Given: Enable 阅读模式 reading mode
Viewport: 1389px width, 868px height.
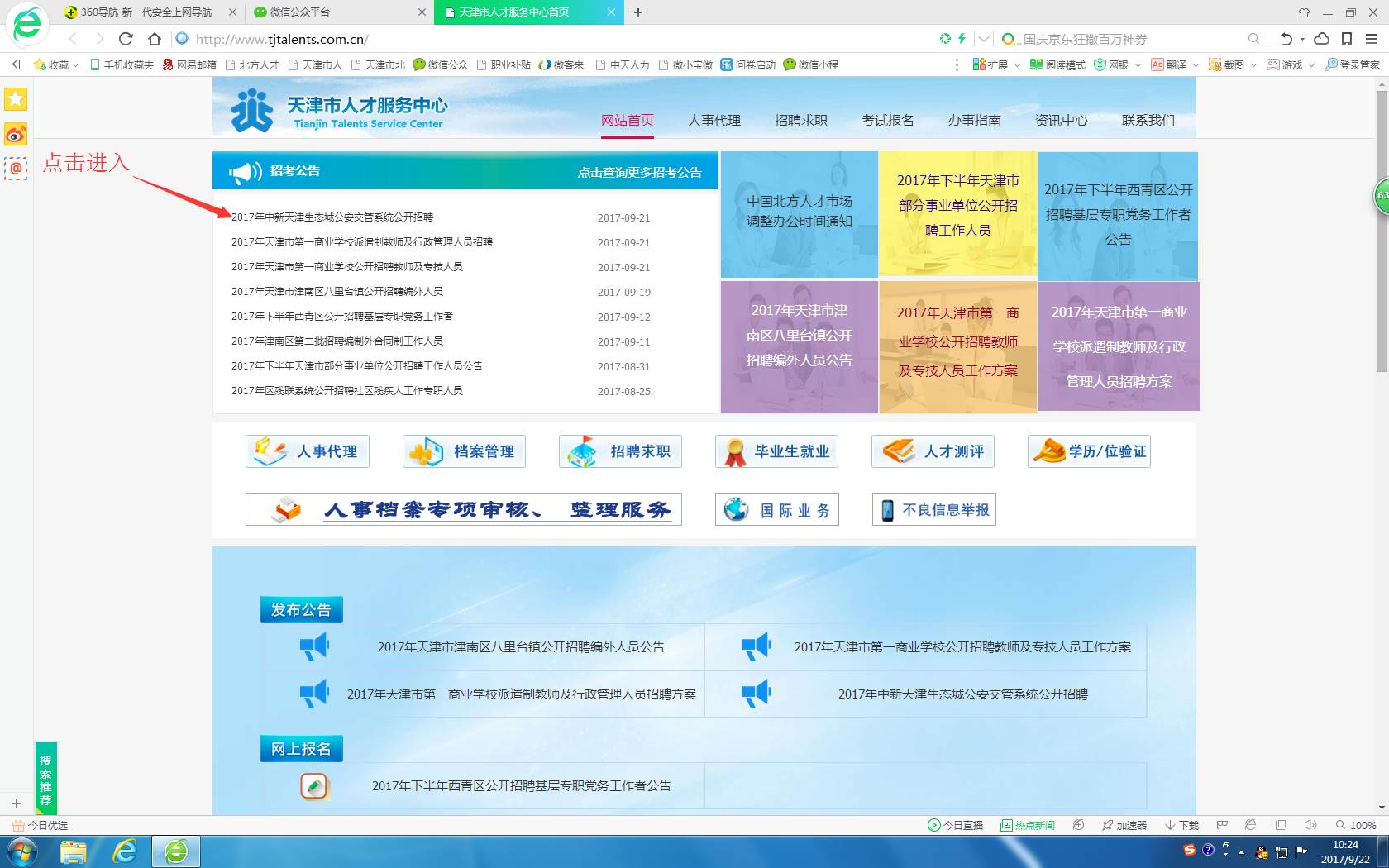Looking at the screenshot, I should click(1057, 64).
